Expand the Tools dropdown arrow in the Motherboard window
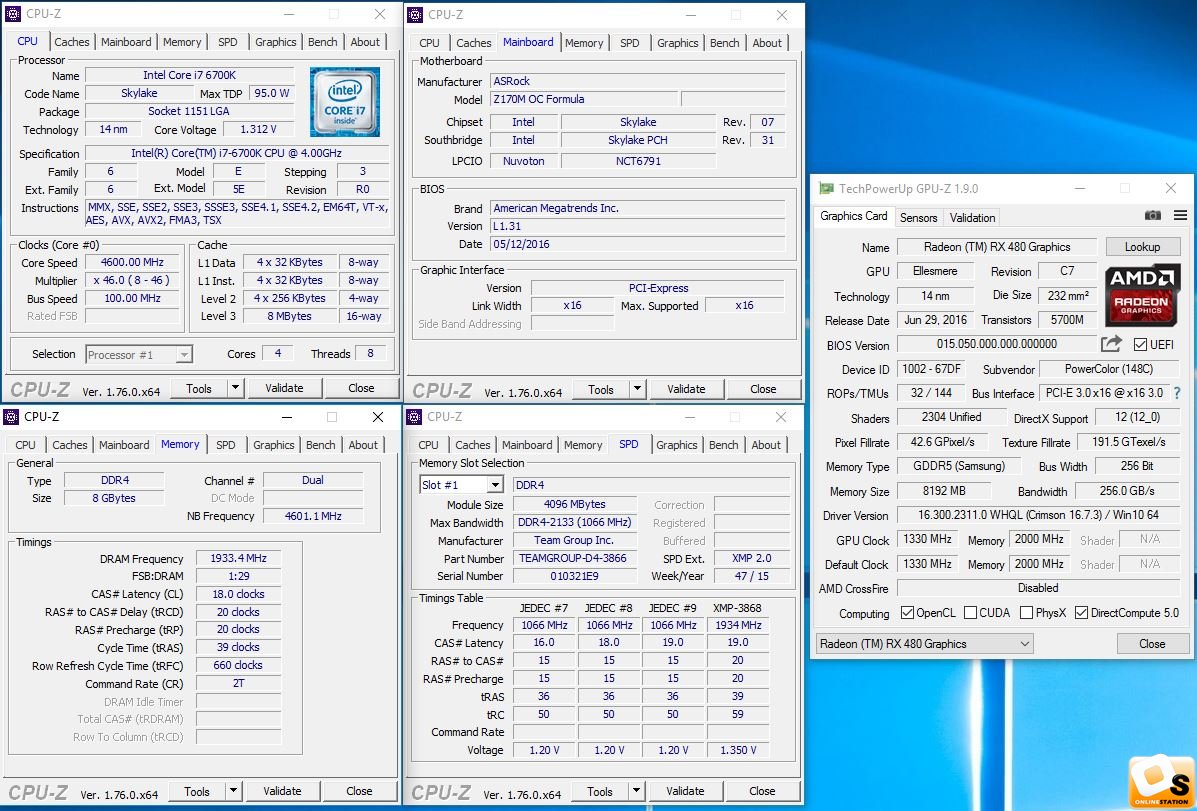 tap(637, 389)
